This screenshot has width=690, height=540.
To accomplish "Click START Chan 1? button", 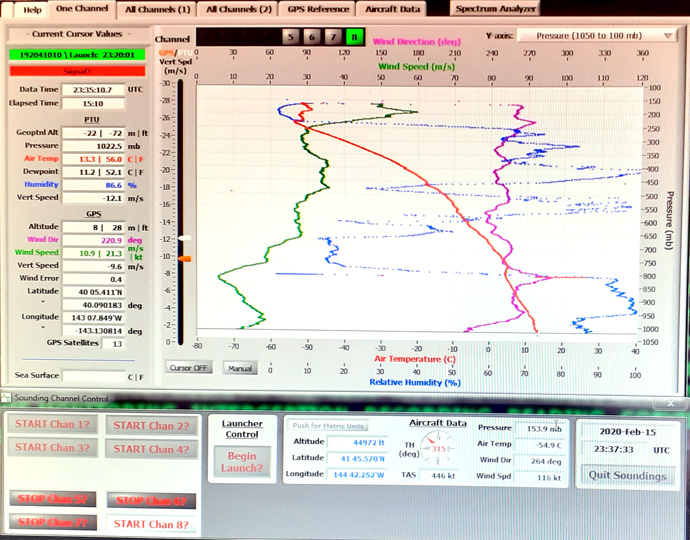I will click(x=52, y=424).
